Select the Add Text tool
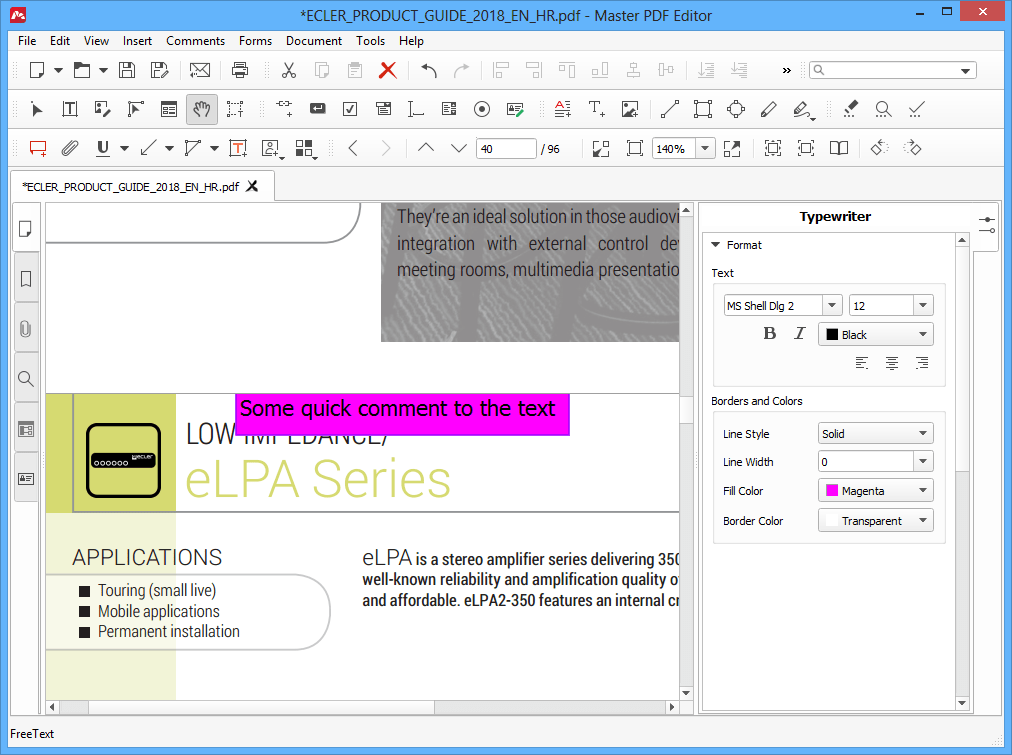The height and width of the screenshot is (755, 1012). 596,109
